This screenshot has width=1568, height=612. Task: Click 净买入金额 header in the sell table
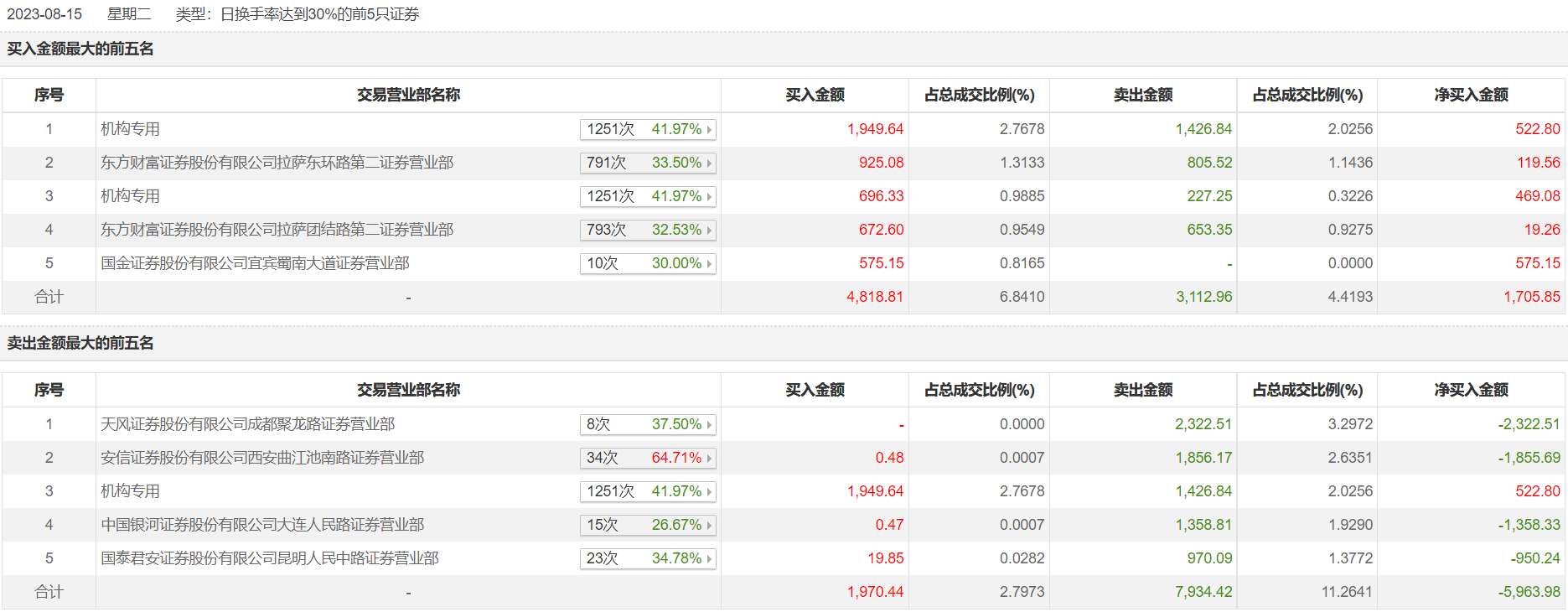[1471, 390]
